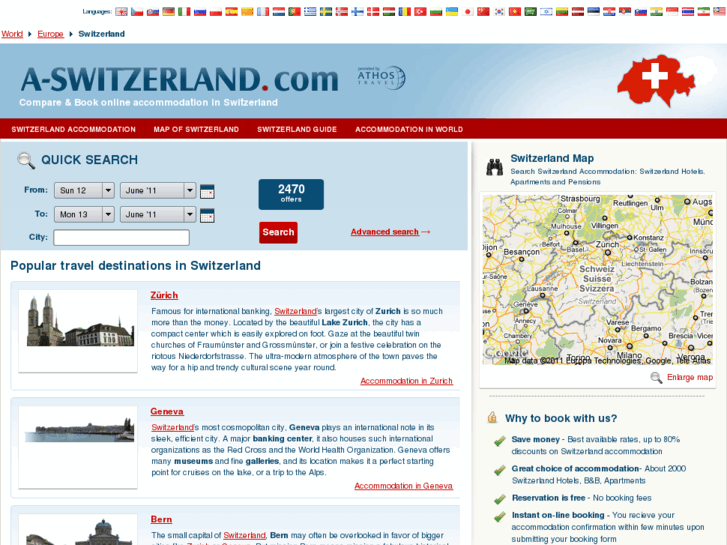Viewport: 727px width, 545px height.
Task: Select the Danish flag language
Action: coord(373,12)
